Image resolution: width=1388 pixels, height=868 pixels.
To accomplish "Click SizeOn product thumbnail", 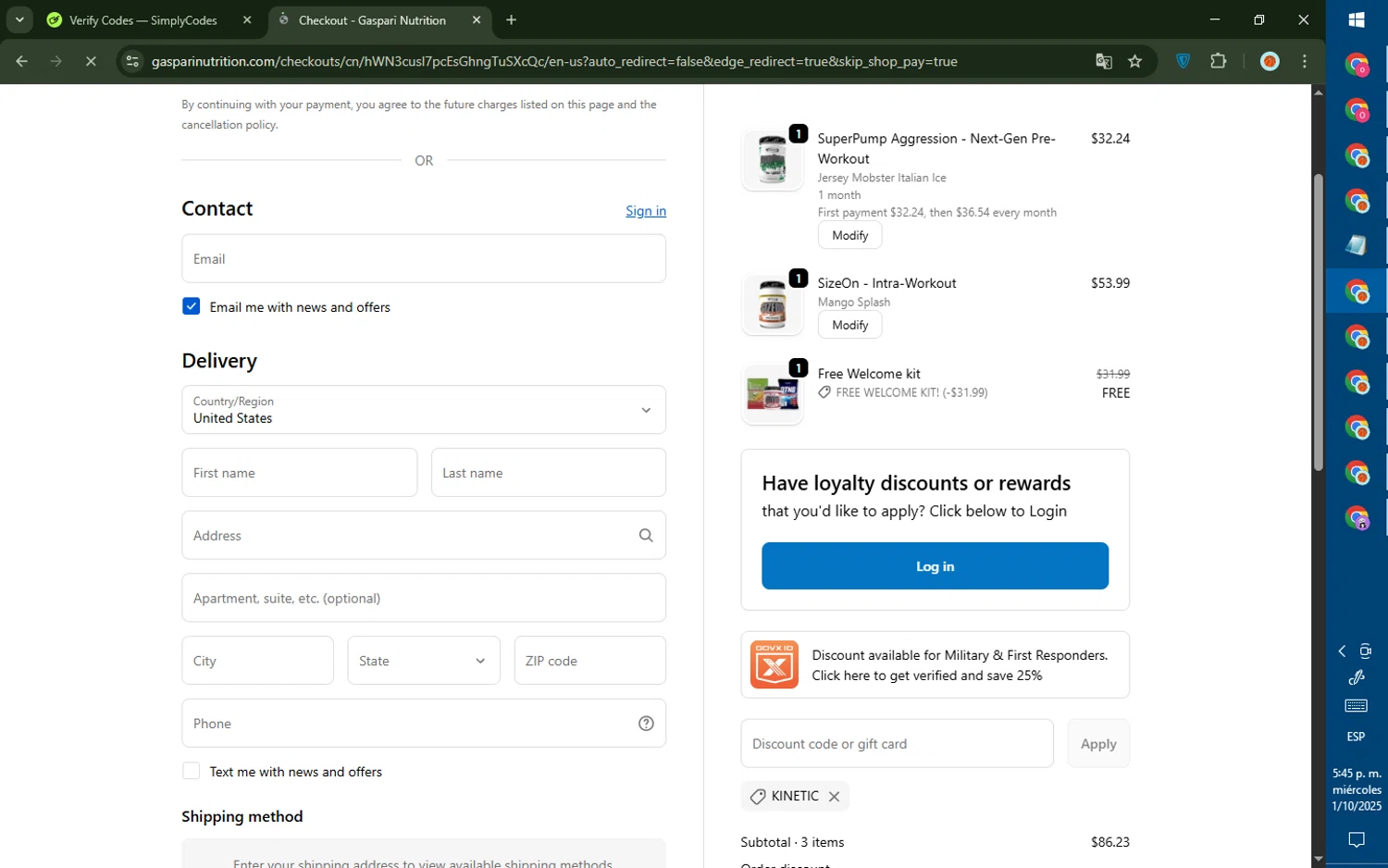I will coord(773,304).
